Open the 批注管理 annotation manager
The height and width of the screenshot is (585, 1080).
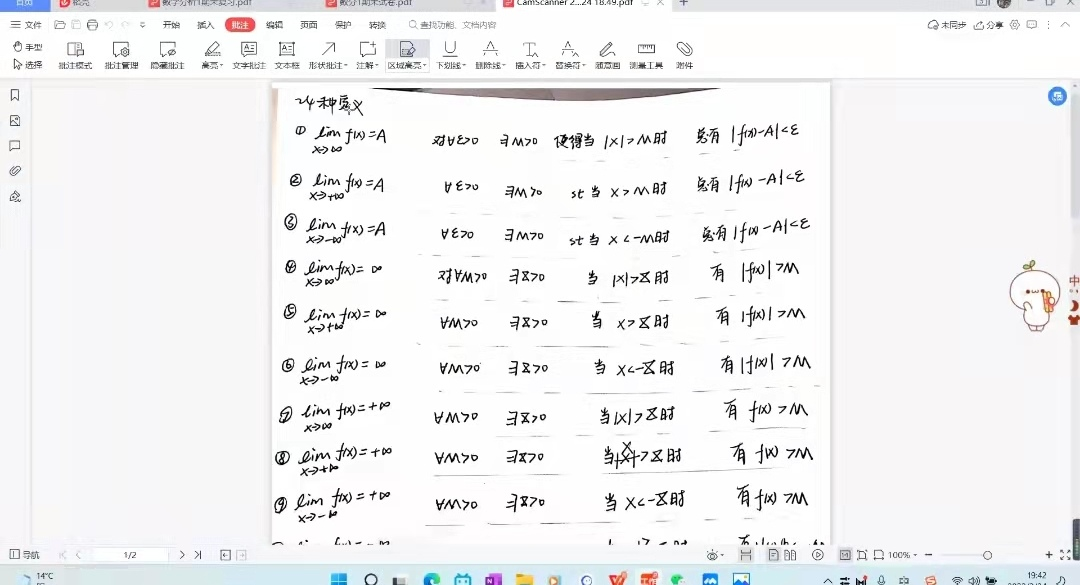click(121, 54)
